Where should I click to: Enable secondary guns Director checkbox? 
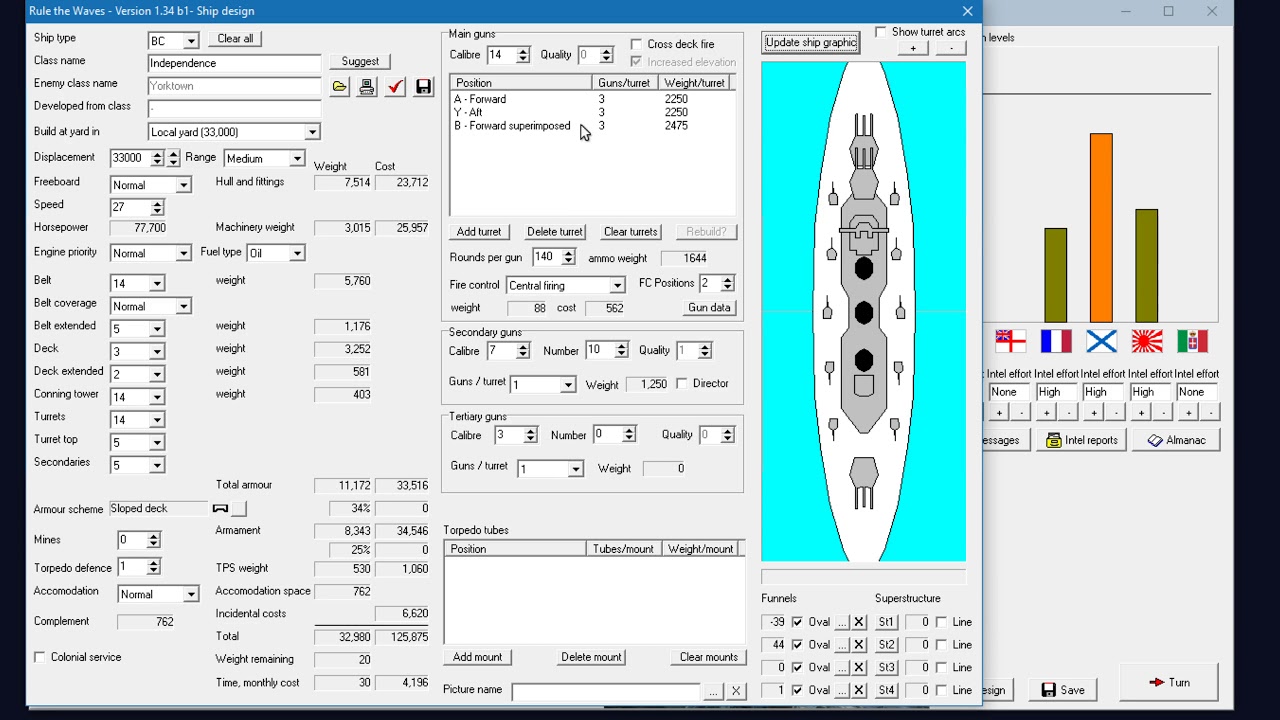pos(682,383)
